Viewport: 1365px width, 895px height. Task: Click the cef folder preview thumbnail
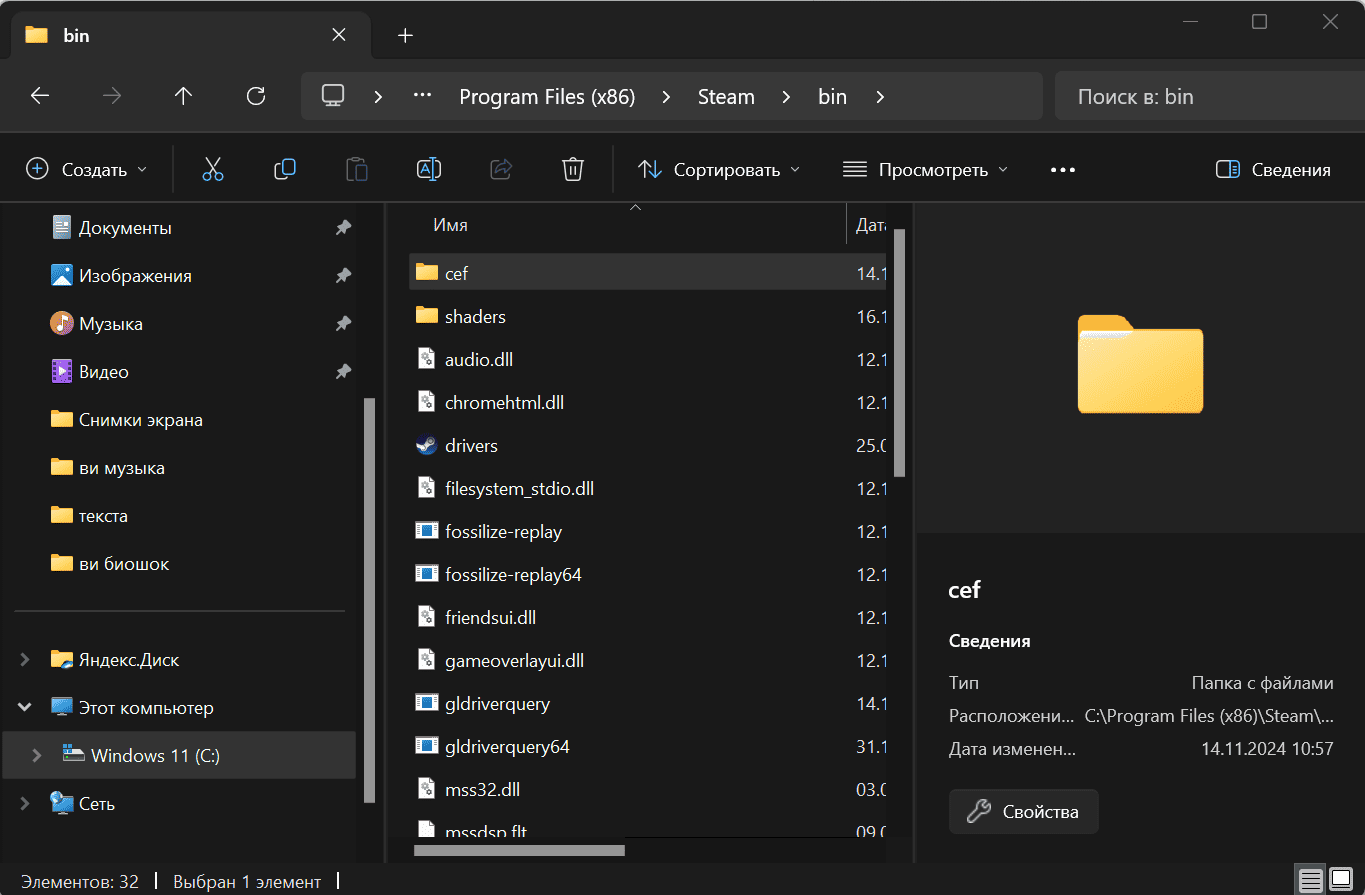pos(1140,364)
